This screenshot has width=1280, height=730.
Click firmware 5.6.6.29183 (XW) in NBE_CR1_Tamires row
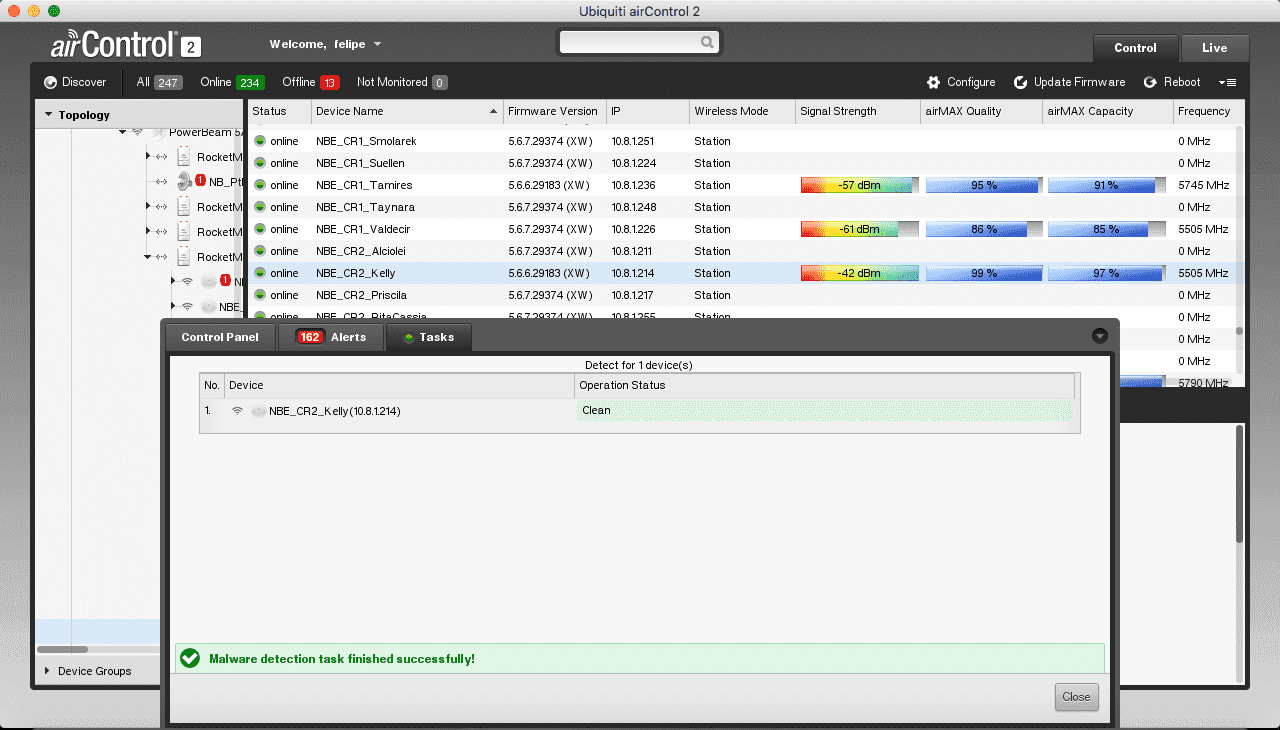(549, 185)
